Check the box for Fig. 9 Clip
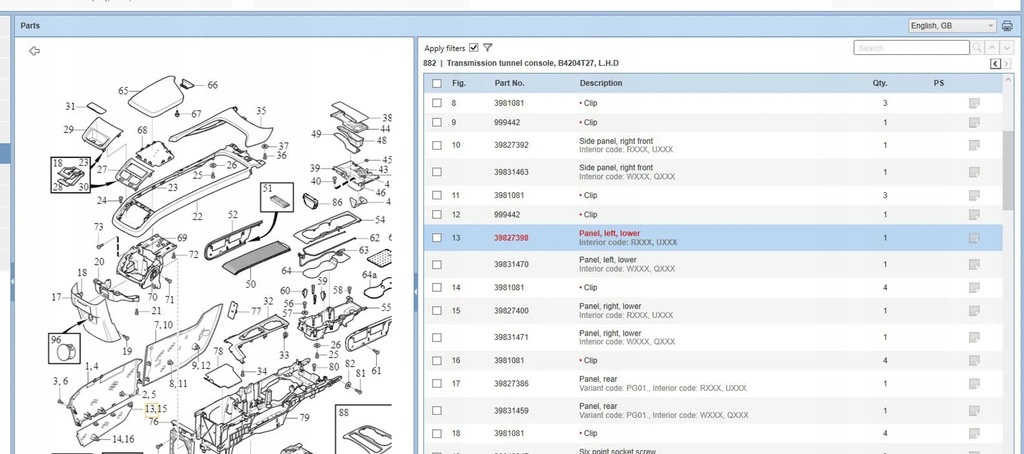 click(x=437, y=123)
